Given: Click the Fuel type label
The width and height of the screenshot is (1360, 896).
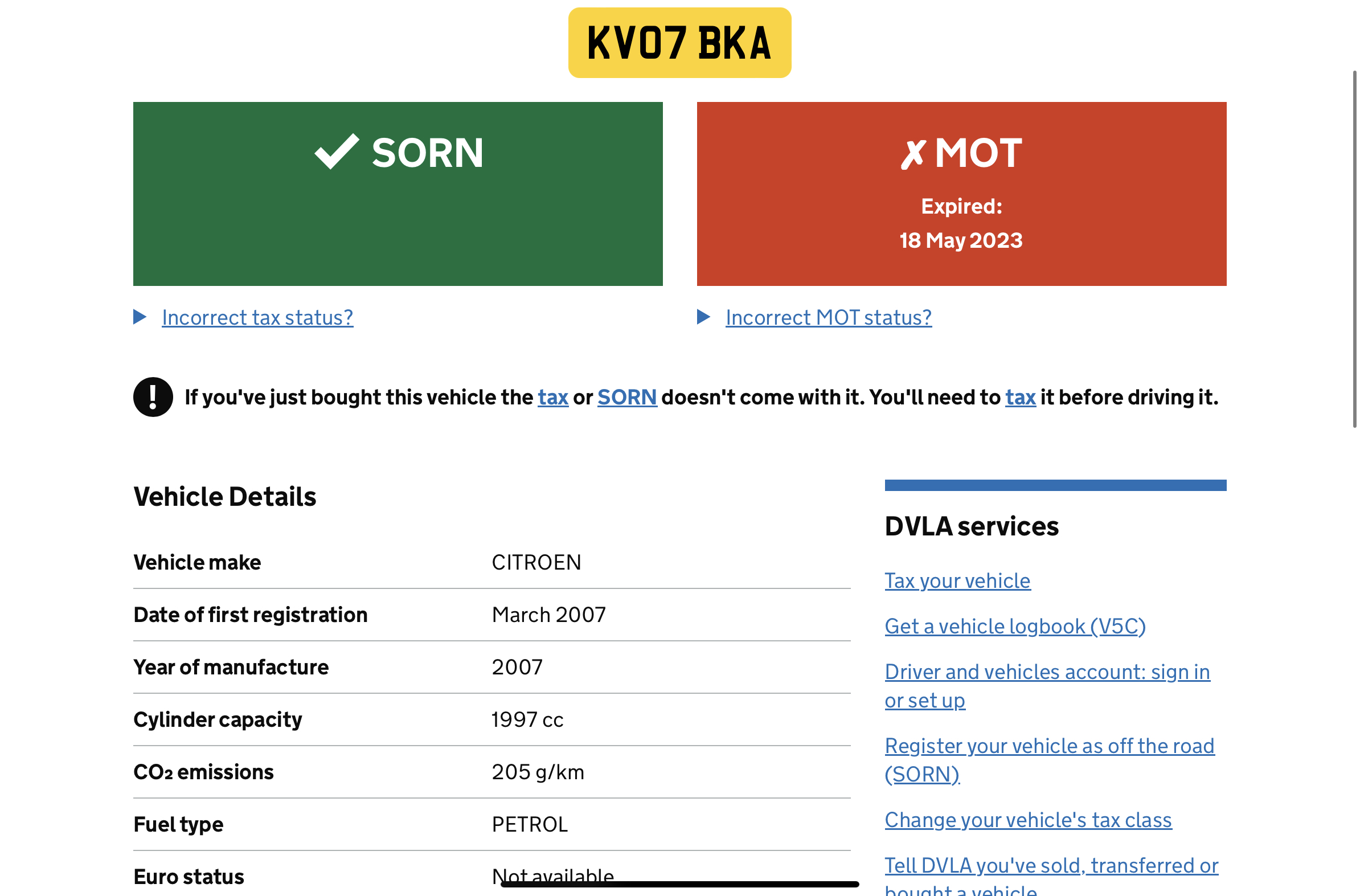Looking at the screenshot, I should point(178,825).
